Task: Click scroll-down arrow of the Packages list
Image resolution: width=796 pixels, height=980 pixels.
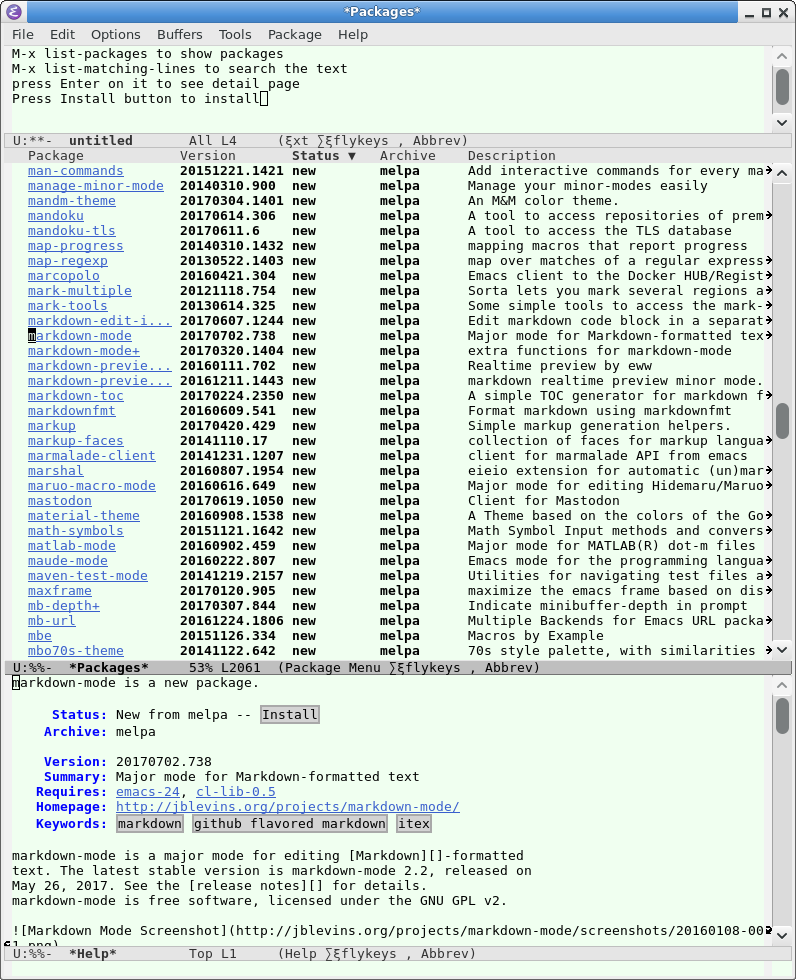Action: tap(782, 650)
